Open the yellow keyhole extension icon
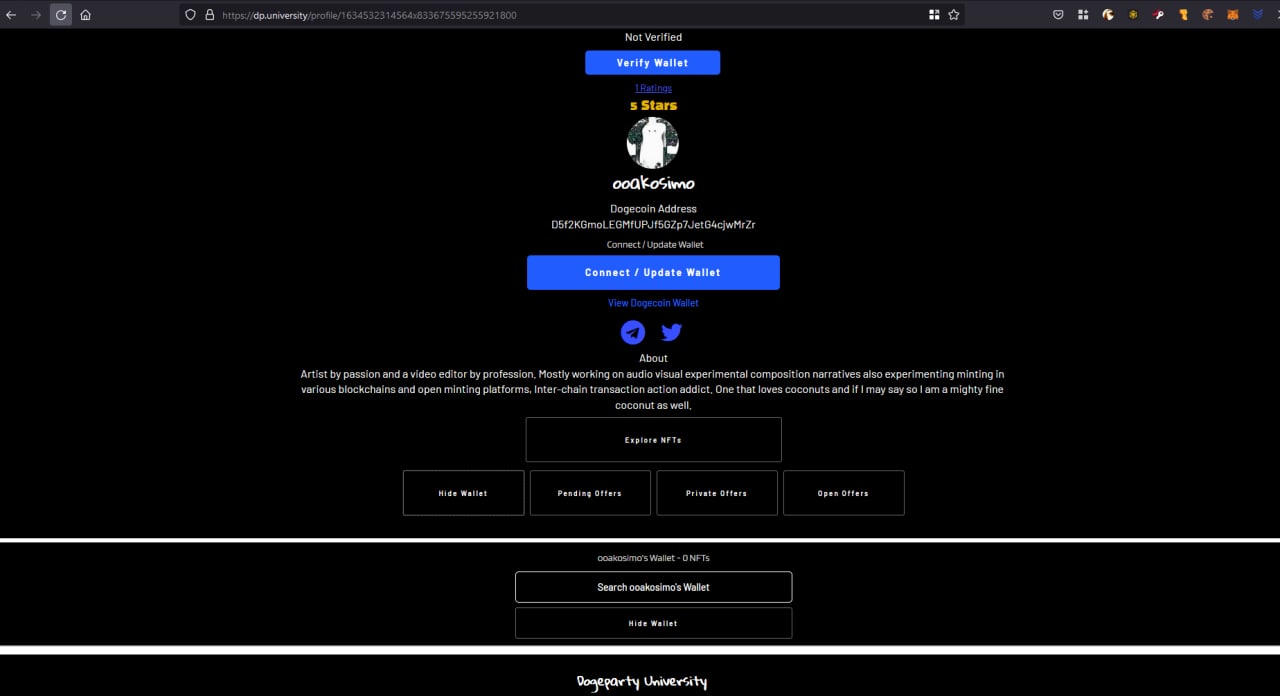Screen dimensions: 1280x696 pyautogui.click(x=1183, y=15)
